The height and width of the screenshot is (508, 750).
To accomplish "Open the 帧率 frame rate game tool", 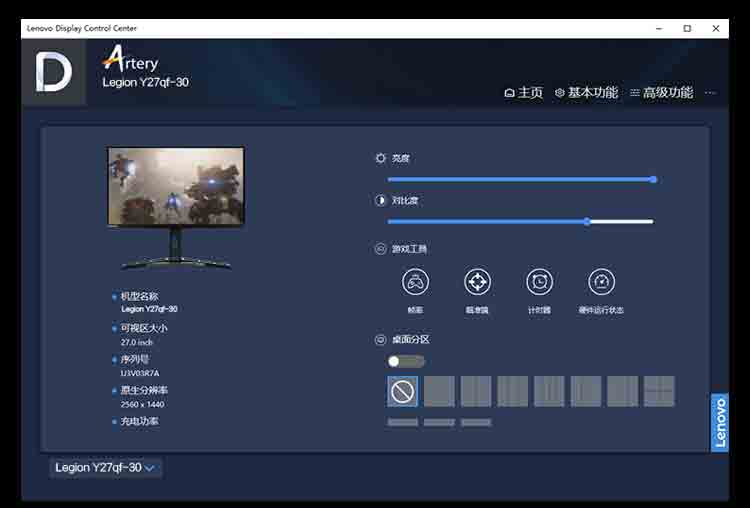I will [x=416, y=282].
